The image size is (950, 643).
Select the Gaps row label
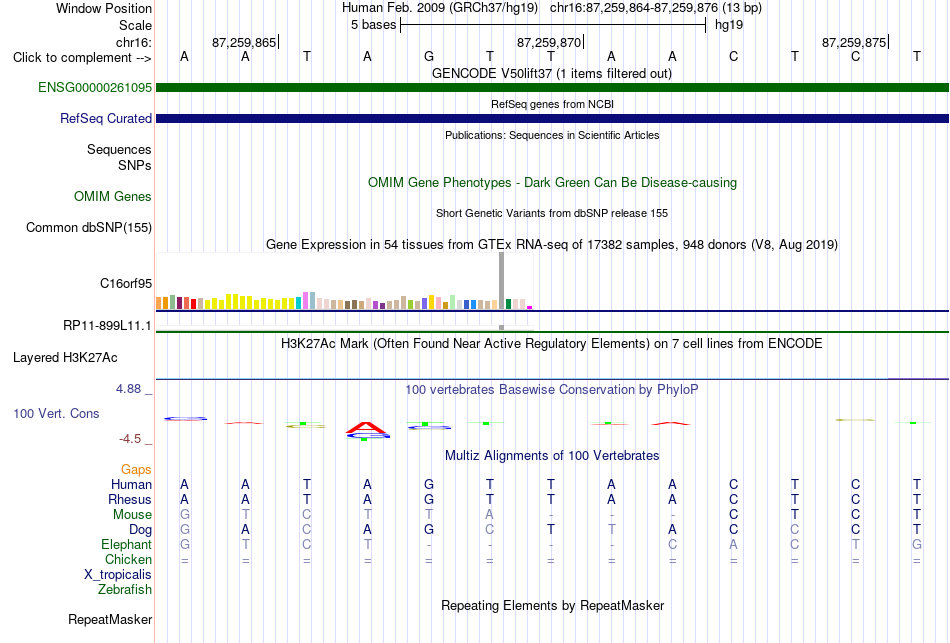[136, 470]
